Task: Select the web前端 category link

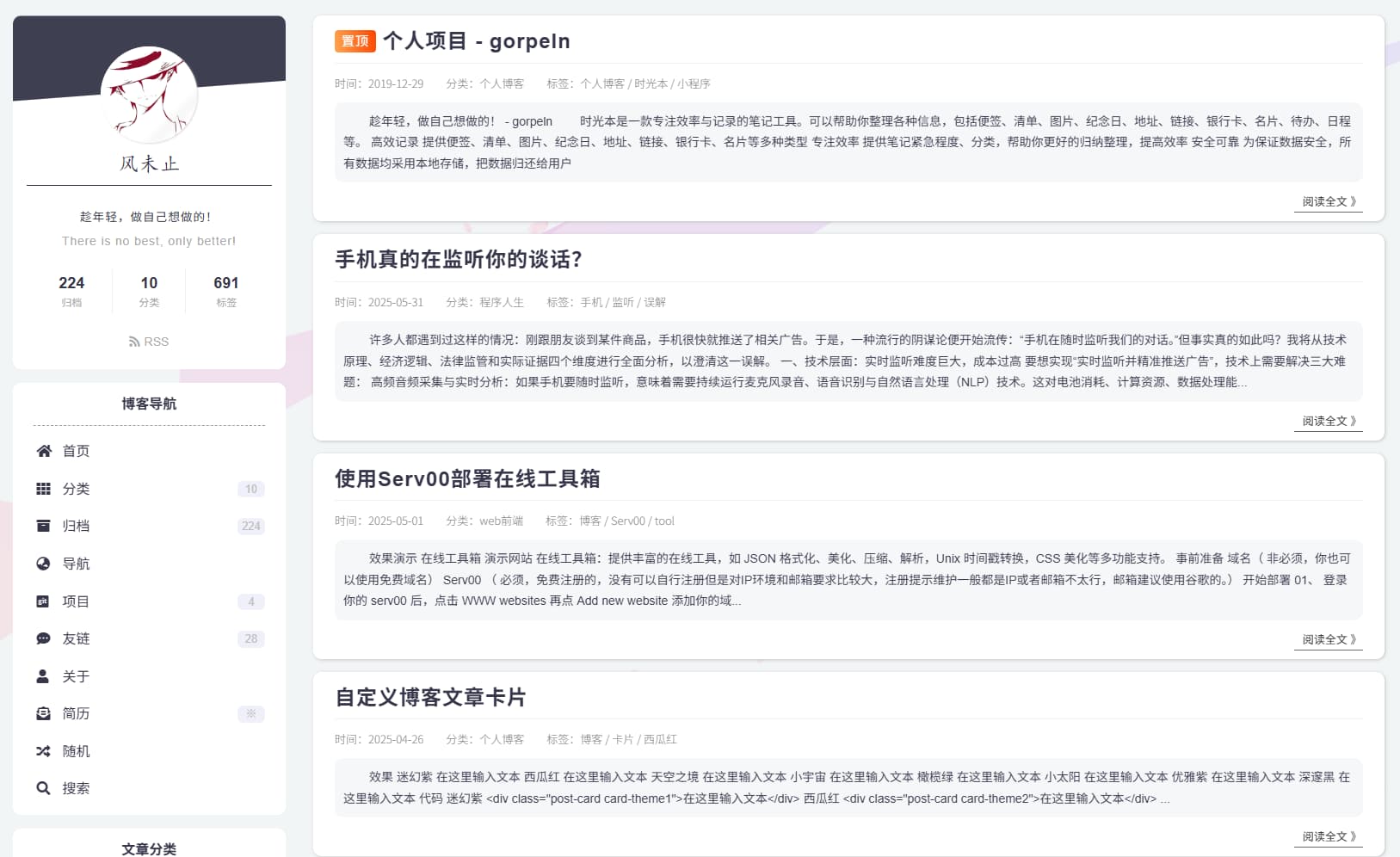Action: click(501, 521)
